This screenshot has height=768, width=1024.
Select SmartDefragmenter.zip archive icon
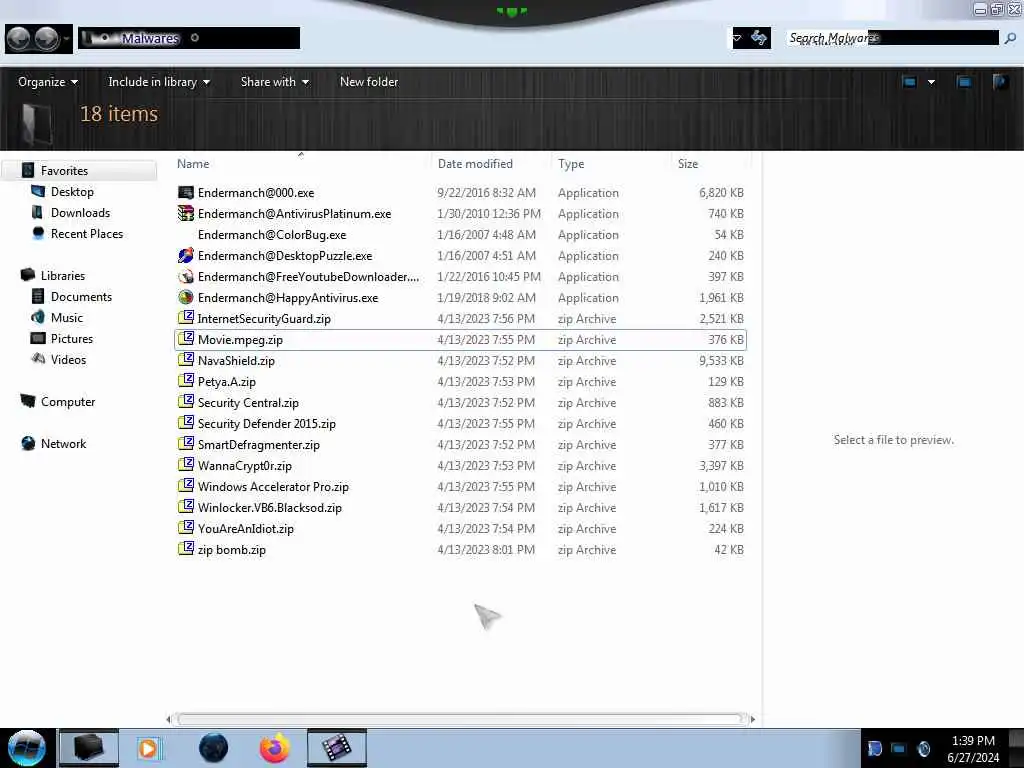tap(186, 444)
